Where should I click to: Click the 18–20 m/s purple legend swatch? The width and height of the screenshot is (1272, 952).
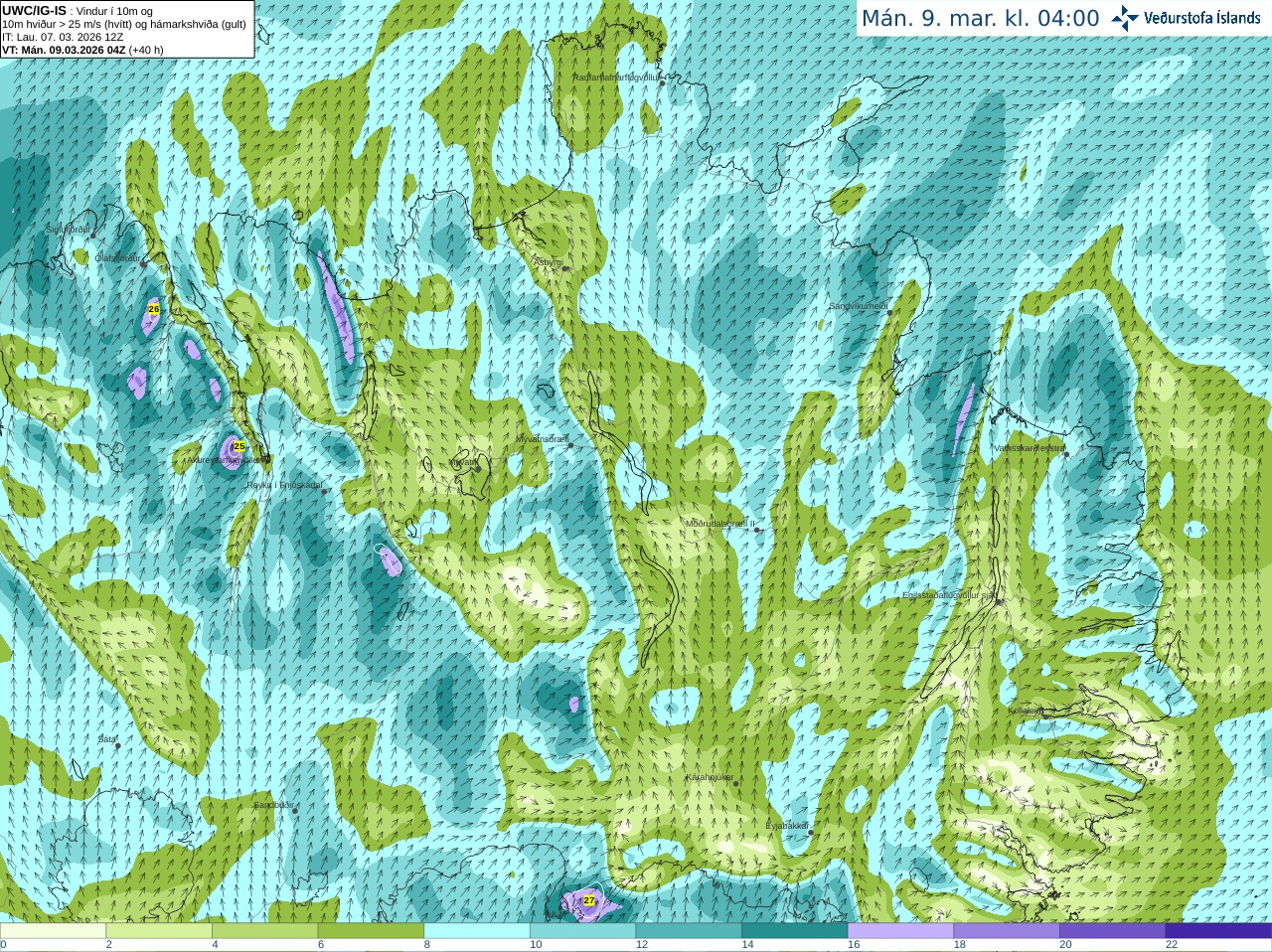(x=1007, y=931)
